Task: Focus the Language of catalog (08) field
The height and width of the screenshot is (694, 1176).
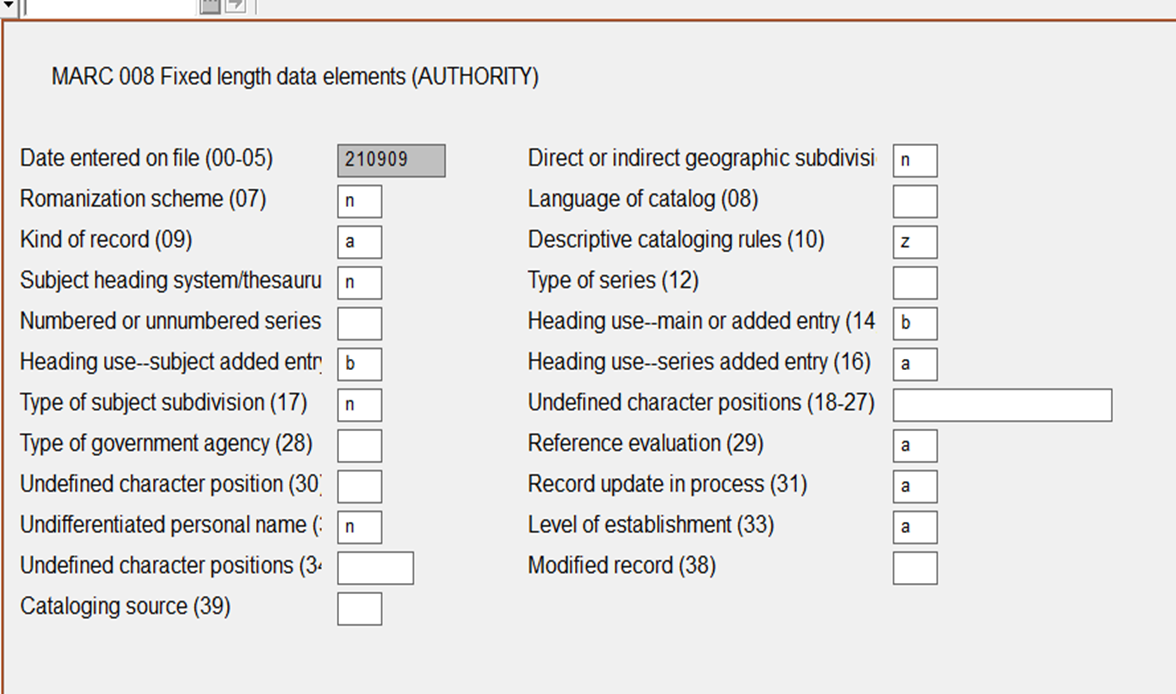Action: pos(915,201)
